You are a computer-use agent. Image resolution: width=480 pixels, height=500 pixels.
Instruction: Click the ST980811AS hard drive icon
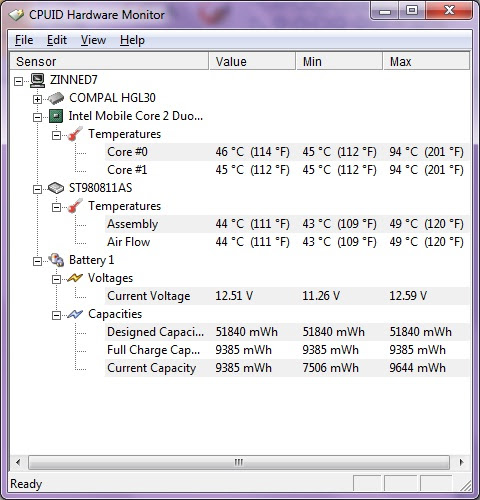pos(56,188)
